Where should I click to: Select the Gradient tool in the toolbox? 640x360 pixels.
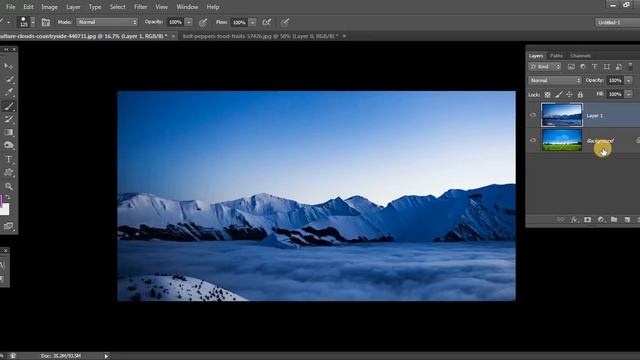pyautogui.click(x=8, y=132)
